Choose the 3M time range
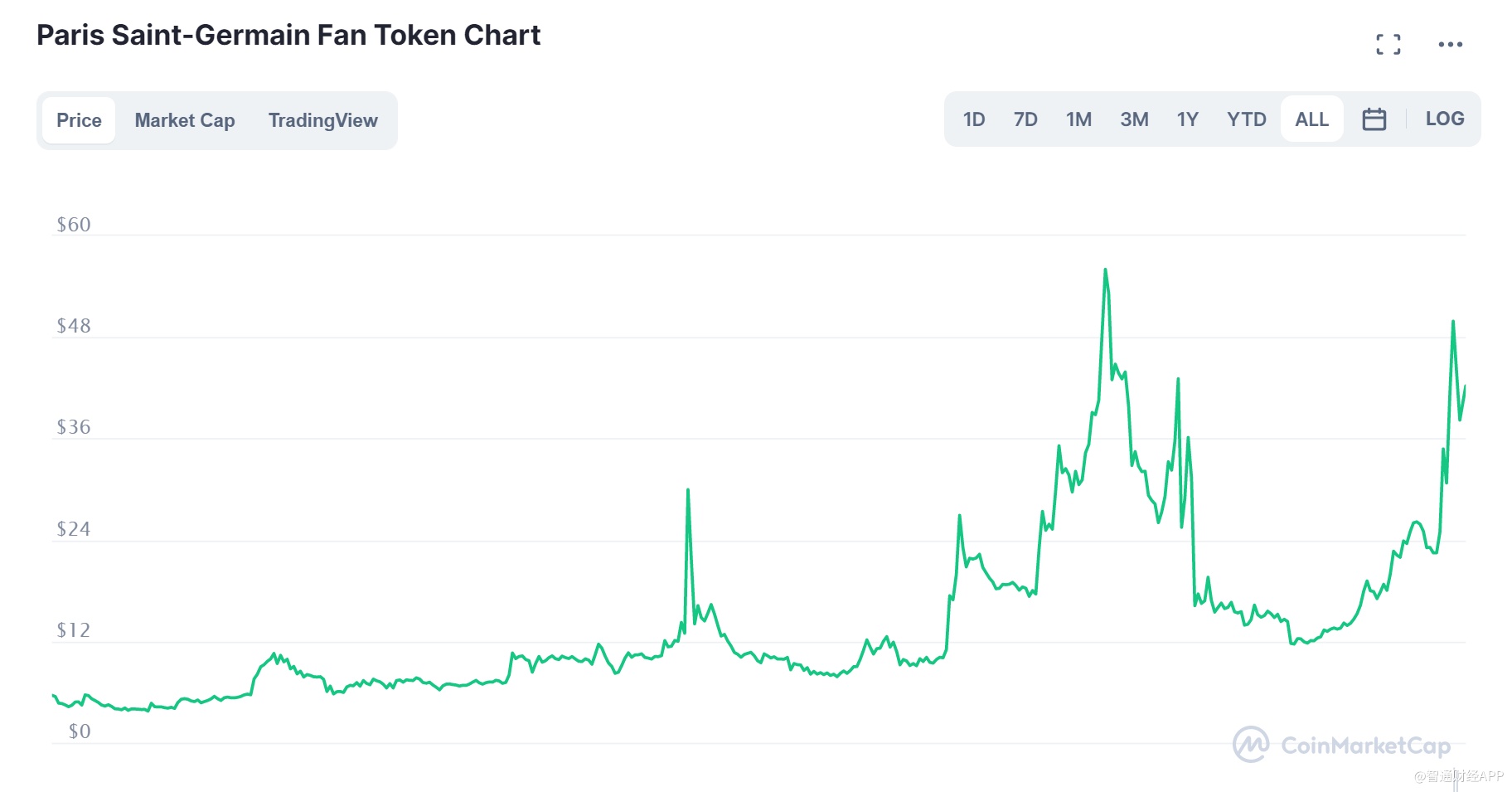The image size is (1512, 792). click(1134, 119)
